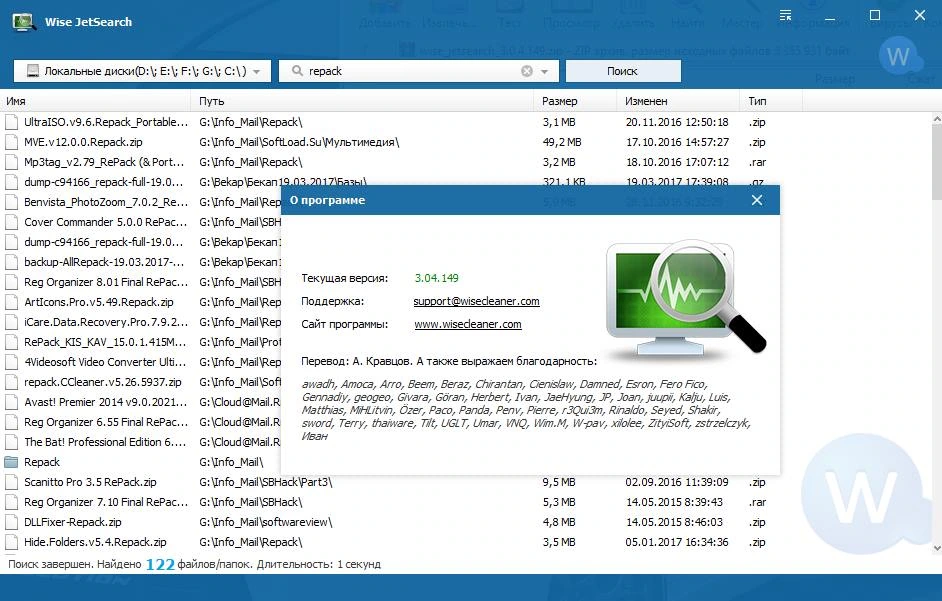942x601 pixels.
Task: Click the disk drive icon in selector
Action: click(x=33, y=71)
